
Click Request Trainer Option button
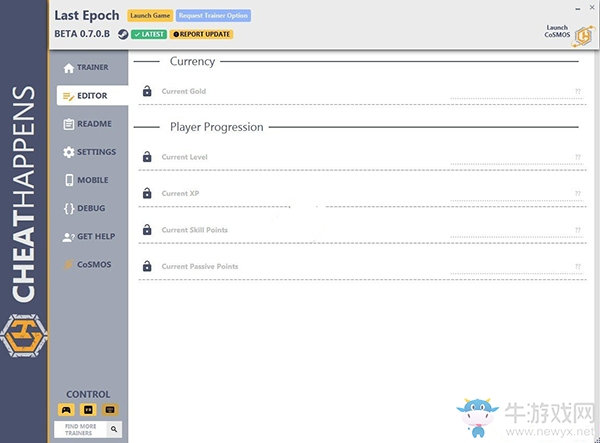tap(213, 16)
